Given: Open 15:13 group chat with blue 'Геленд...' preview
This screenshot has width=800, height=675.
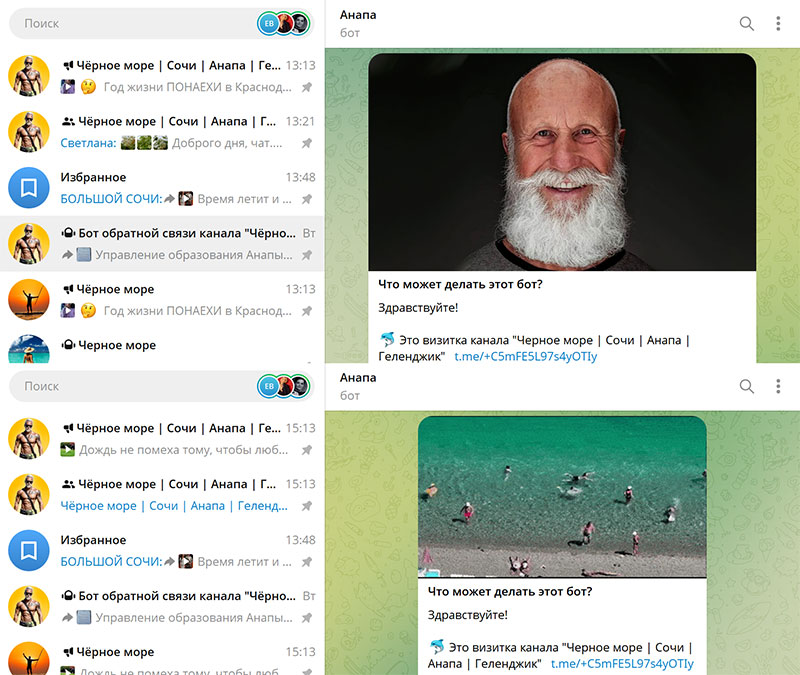Looking at the screenshot, I should [162, 495].
